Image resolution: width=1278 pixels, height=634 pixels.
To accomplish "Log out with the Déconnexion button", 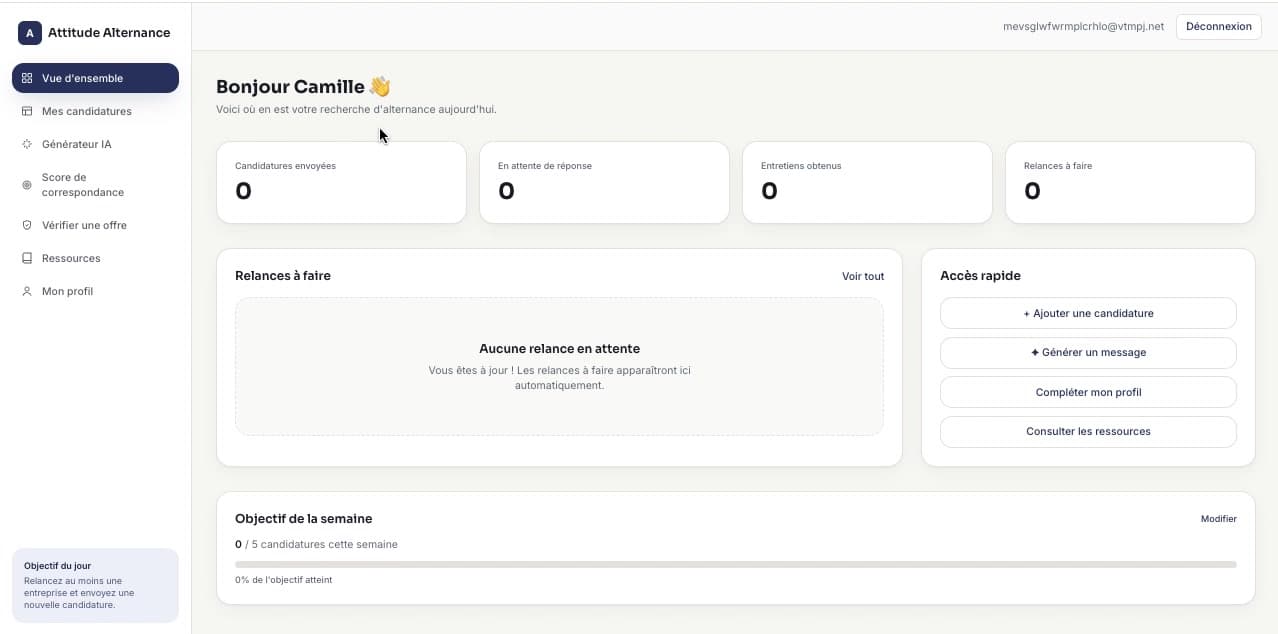I will point(1218,27).
